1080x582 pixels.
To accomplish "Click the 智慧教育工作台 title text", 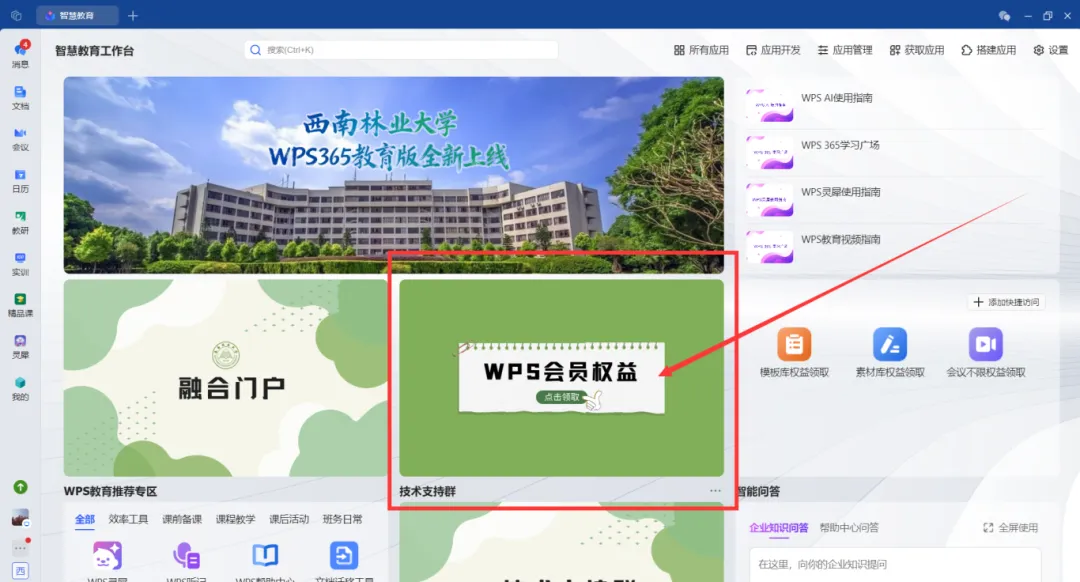I will tap(94, 50).
